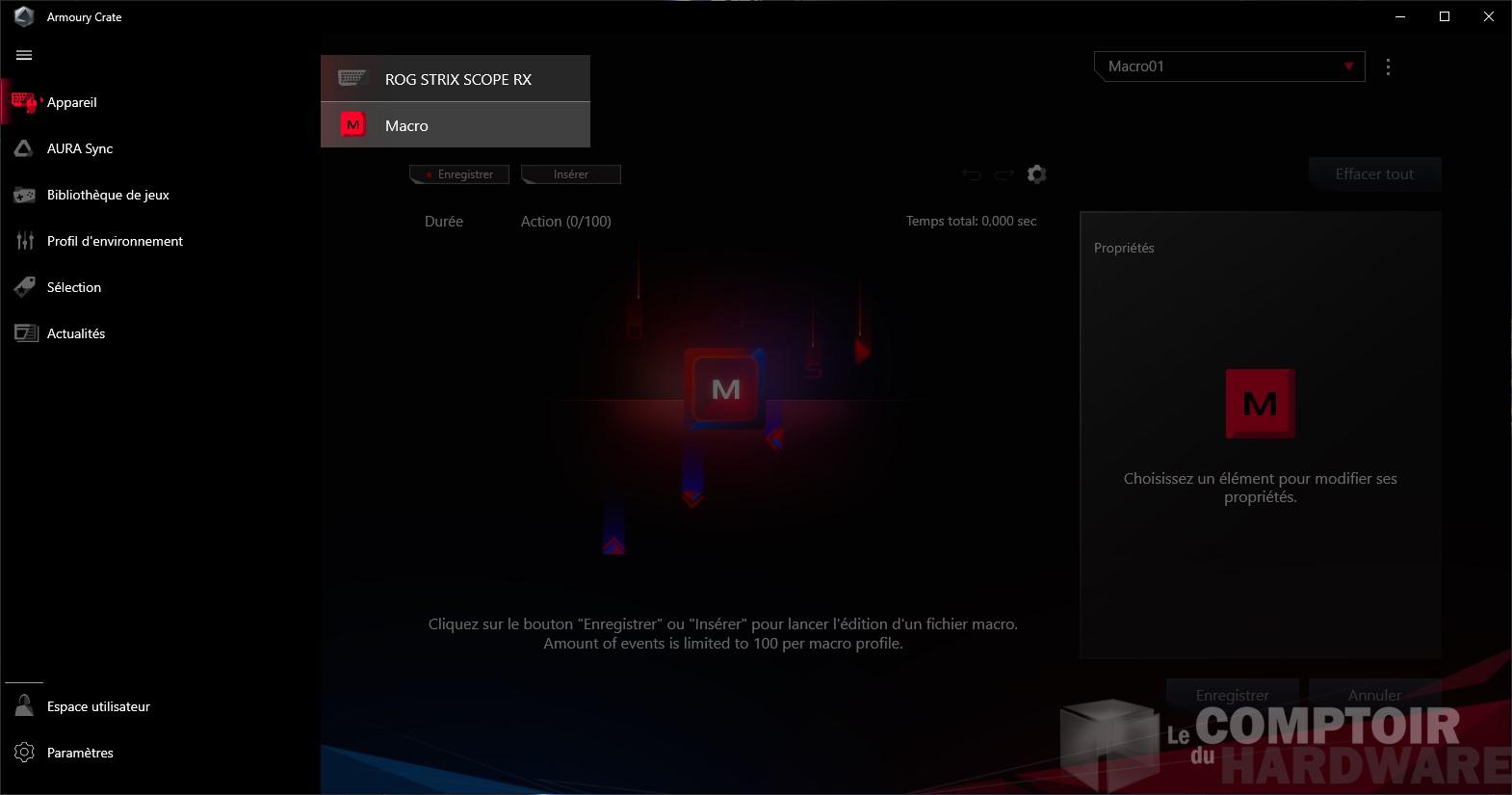This screenshot has height=795, width=1512.
Task: Click the redo arrow icon
Action: click(x=1004, y=174)
